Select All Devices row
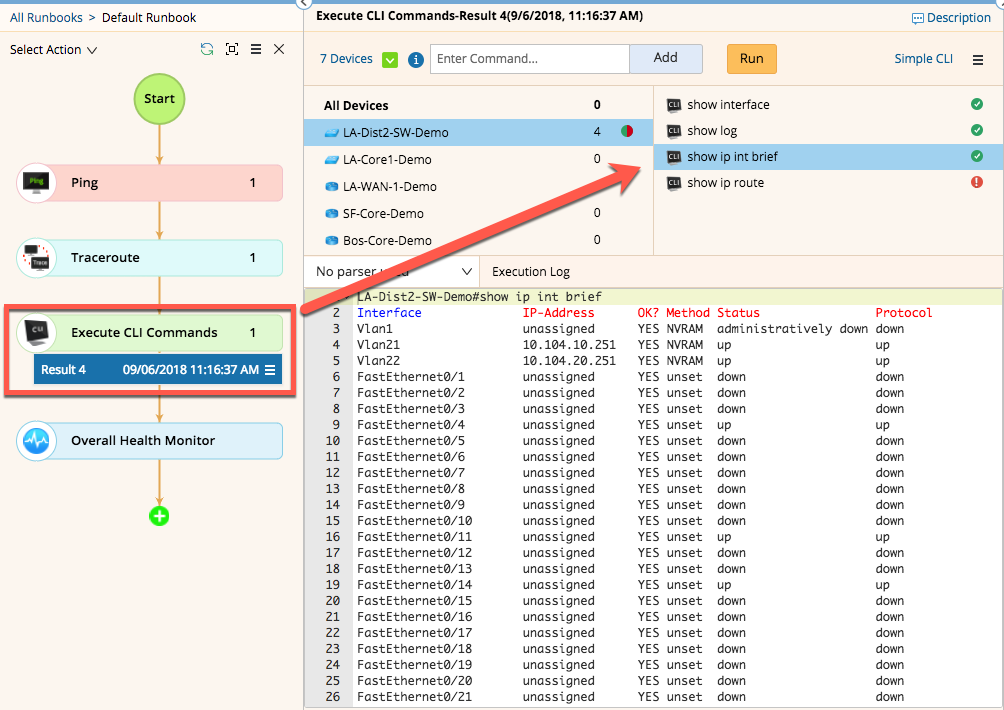Screen dimensions: 1004x710 (478, 106)
